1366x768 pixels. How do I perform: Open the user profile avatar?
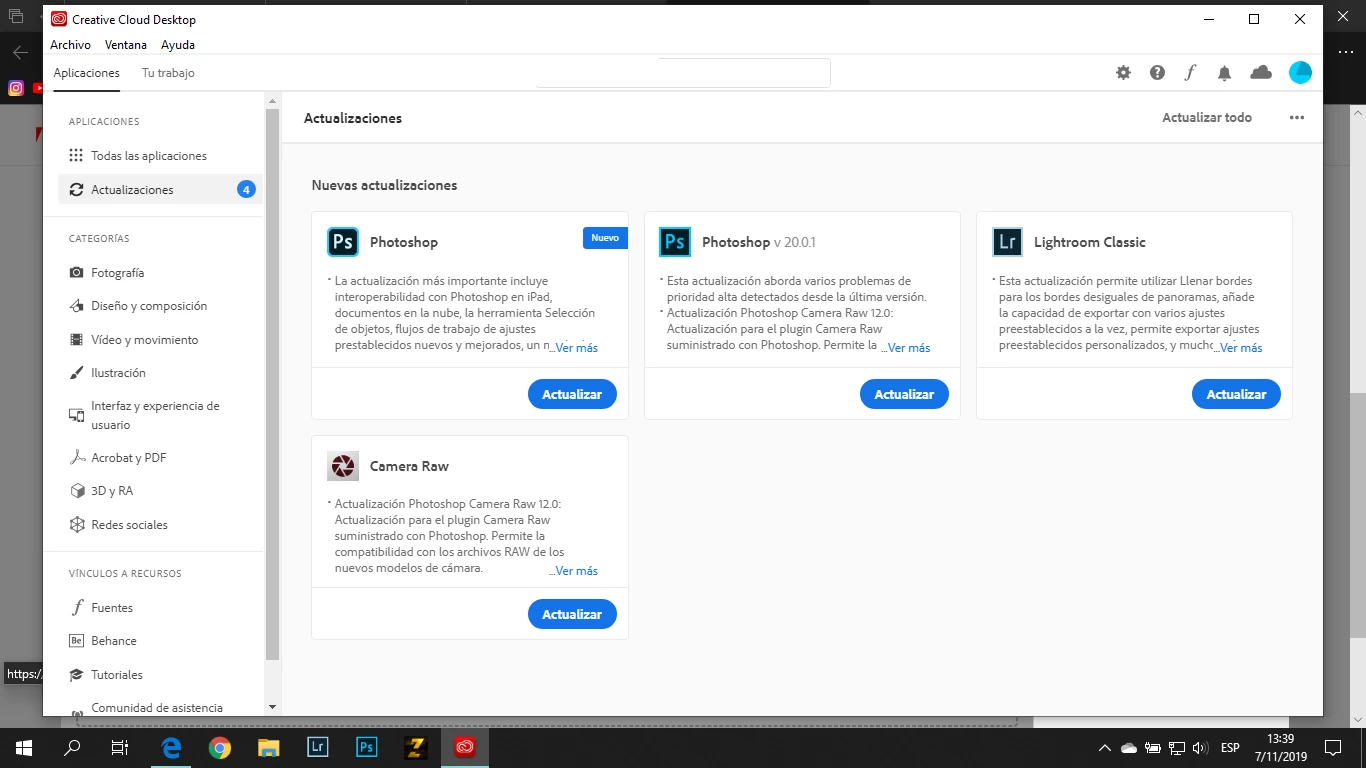[1300, 72]
